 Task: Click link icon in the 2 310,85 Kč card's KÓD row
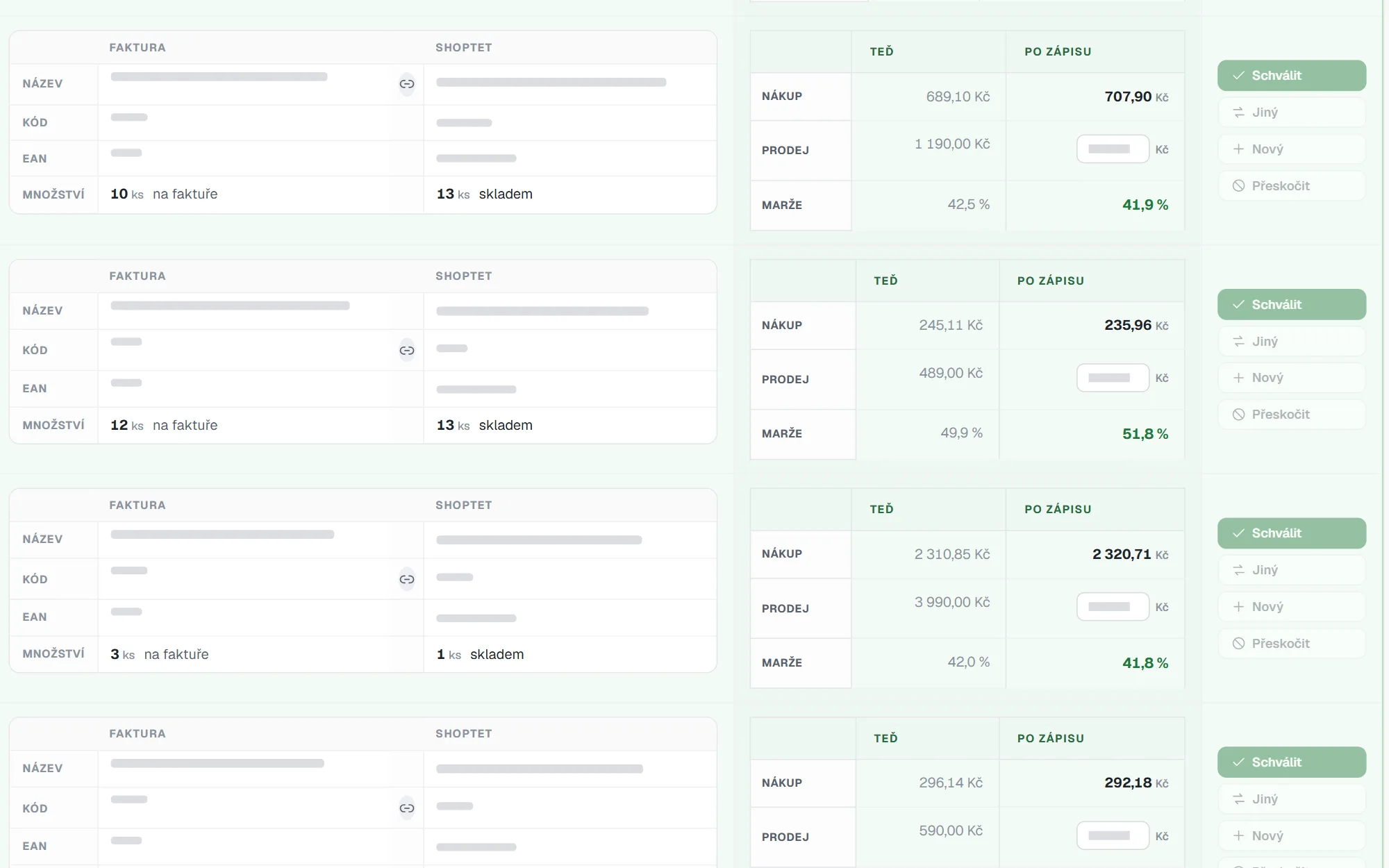[407, 579]
